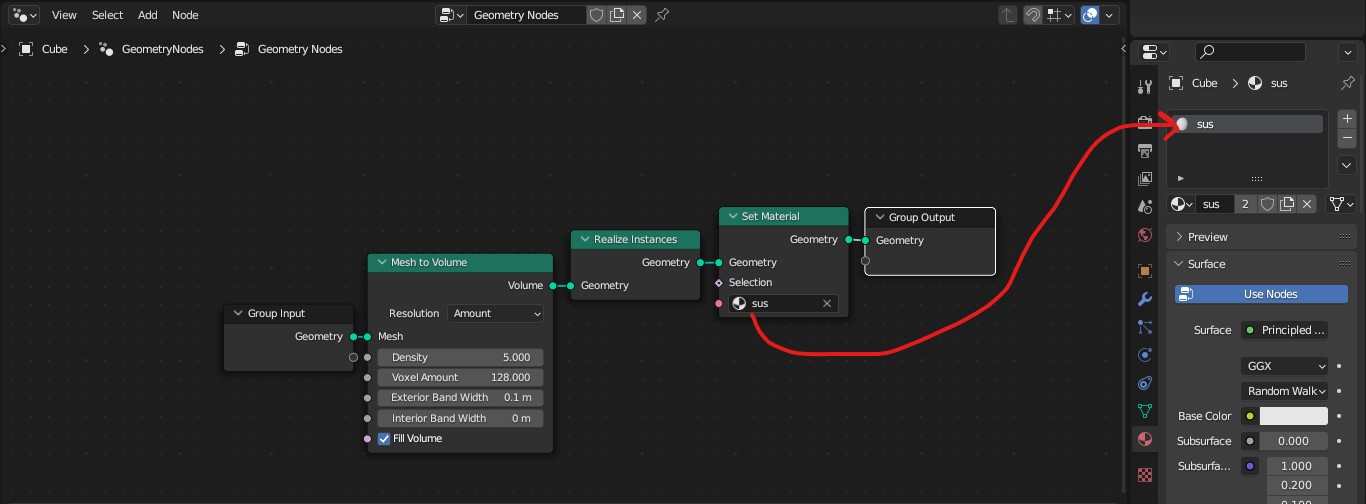Image resolution: width=1366 pixels, height=504 pixels.
Task: Click the Selection socket on Set Material
Action: click(x=718, y=282)
